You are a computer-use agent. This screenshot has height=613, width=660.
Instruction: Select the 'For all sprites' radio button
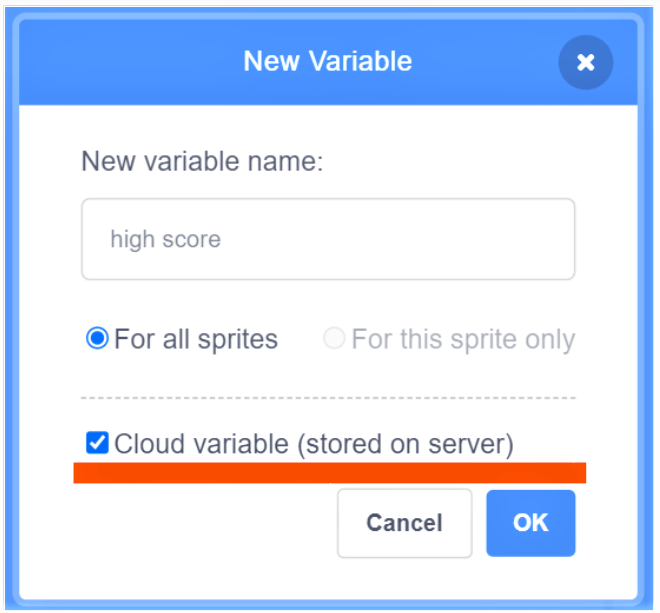point(97,339)
